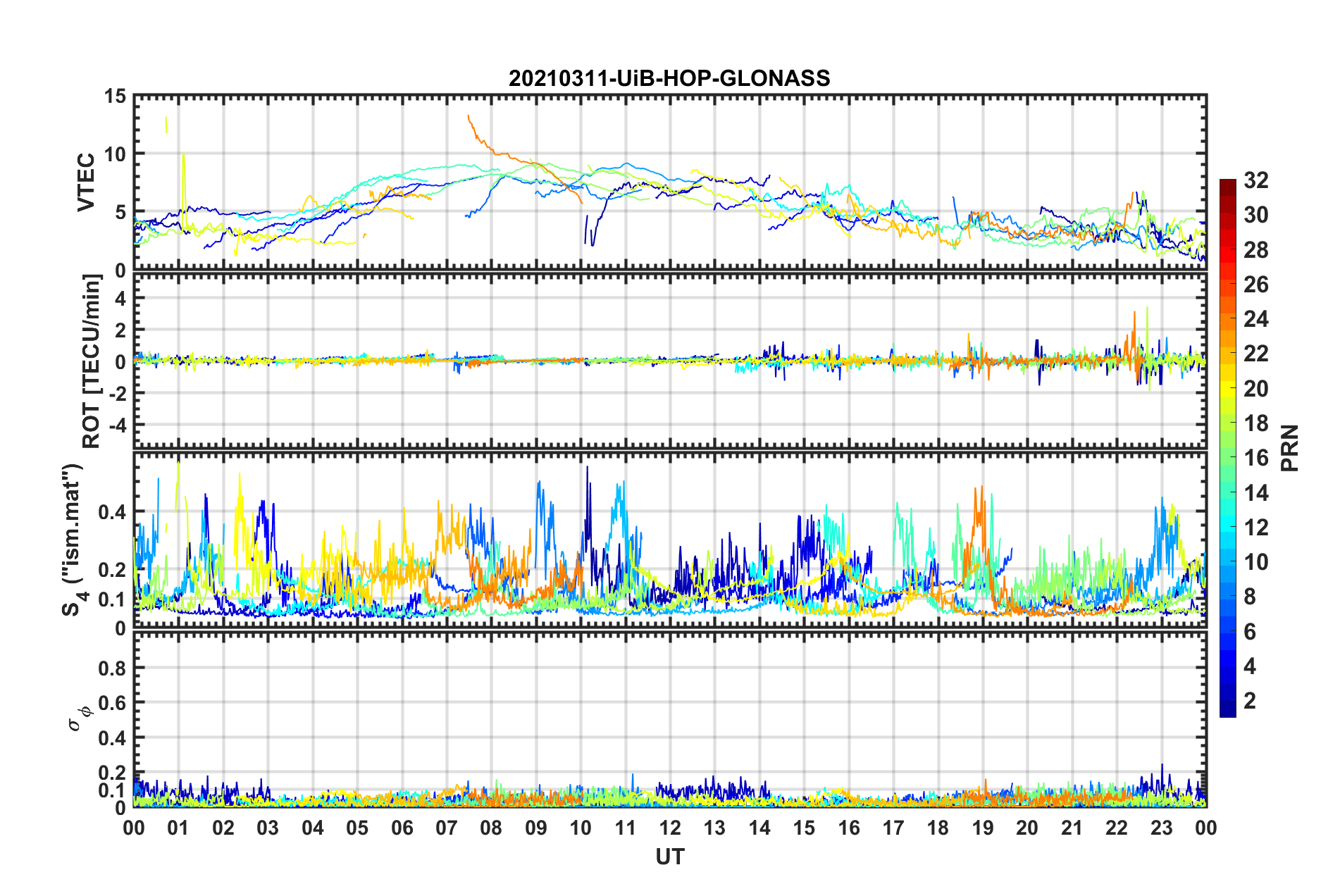Click the S4 ("ism.mat") axis label
The image size is (1340, 896).
coord(73,540)
